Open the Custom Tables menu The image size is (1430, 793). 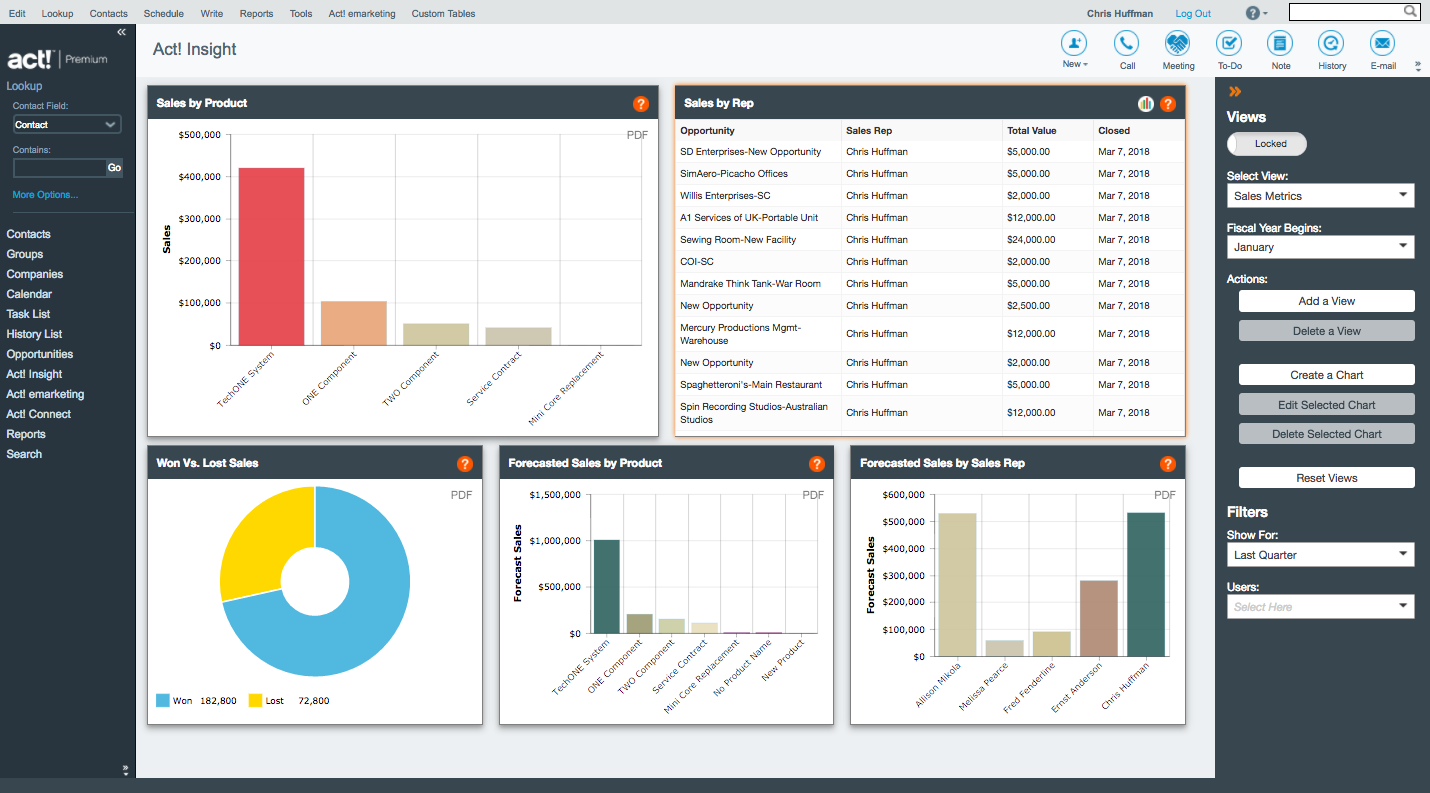(444, 14)
